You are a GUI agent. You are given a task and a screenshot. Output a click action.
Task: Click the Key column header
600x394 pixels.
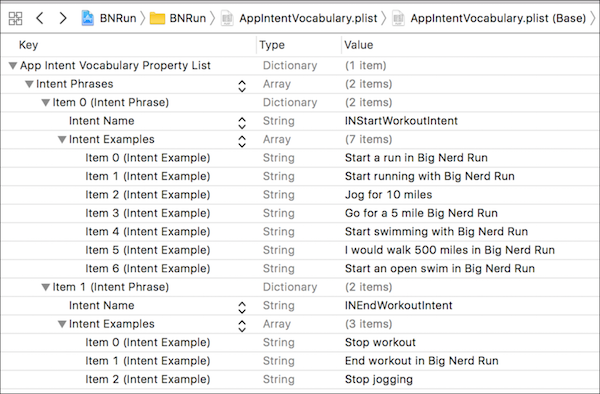[28, 45]
